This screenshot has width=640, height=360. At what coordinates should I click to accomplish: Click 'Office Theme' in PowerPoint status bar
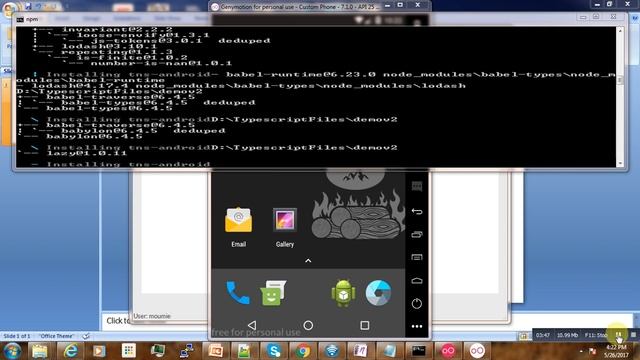(56, 336)
